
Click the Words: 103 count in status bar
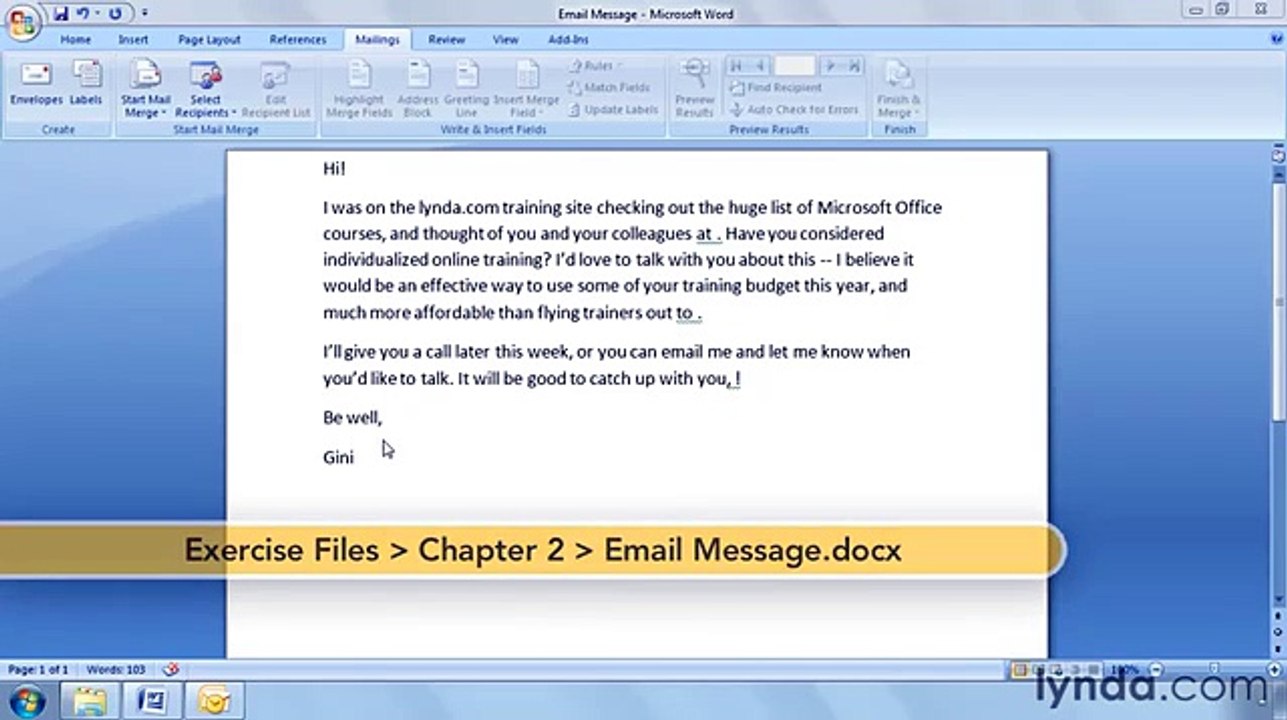point(116,670)
